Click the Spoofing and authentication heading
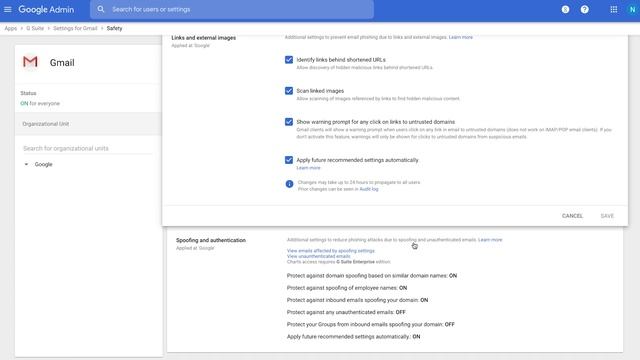 coord(211,240)
